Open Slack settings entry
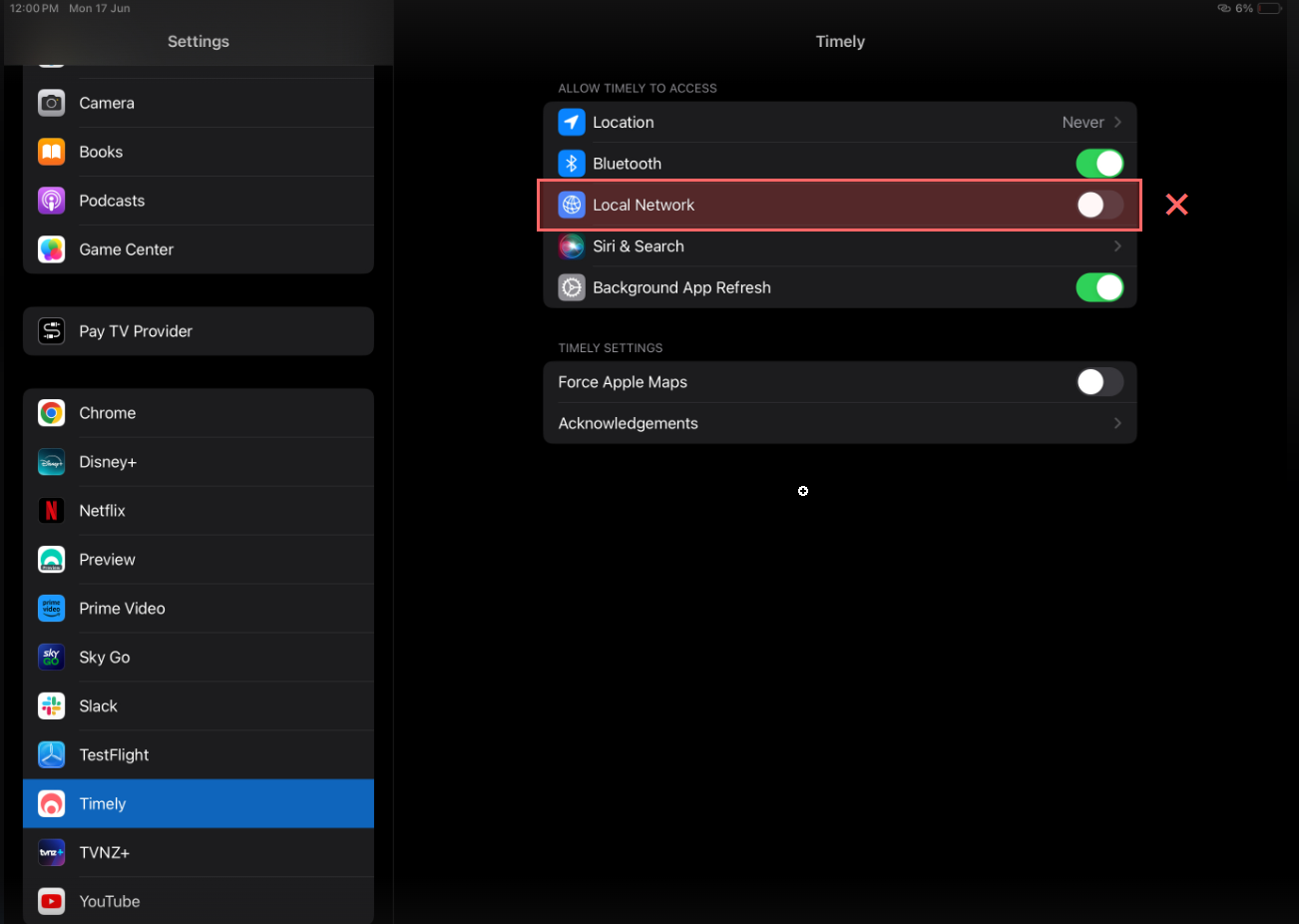 pos(199,706)
